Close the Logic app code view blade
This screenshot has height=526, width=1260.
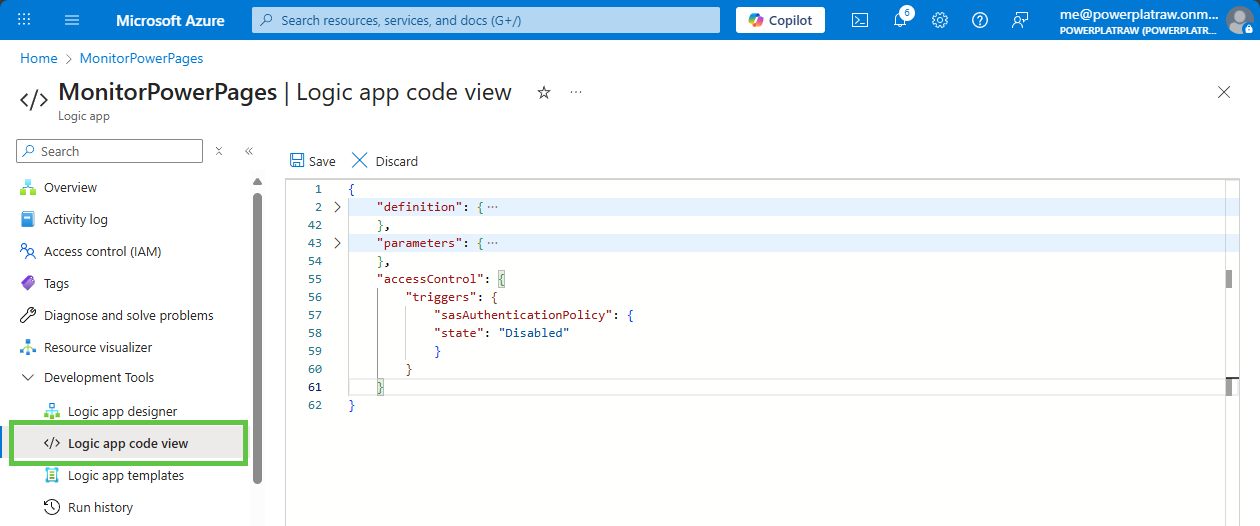[x=1224, y=92]
